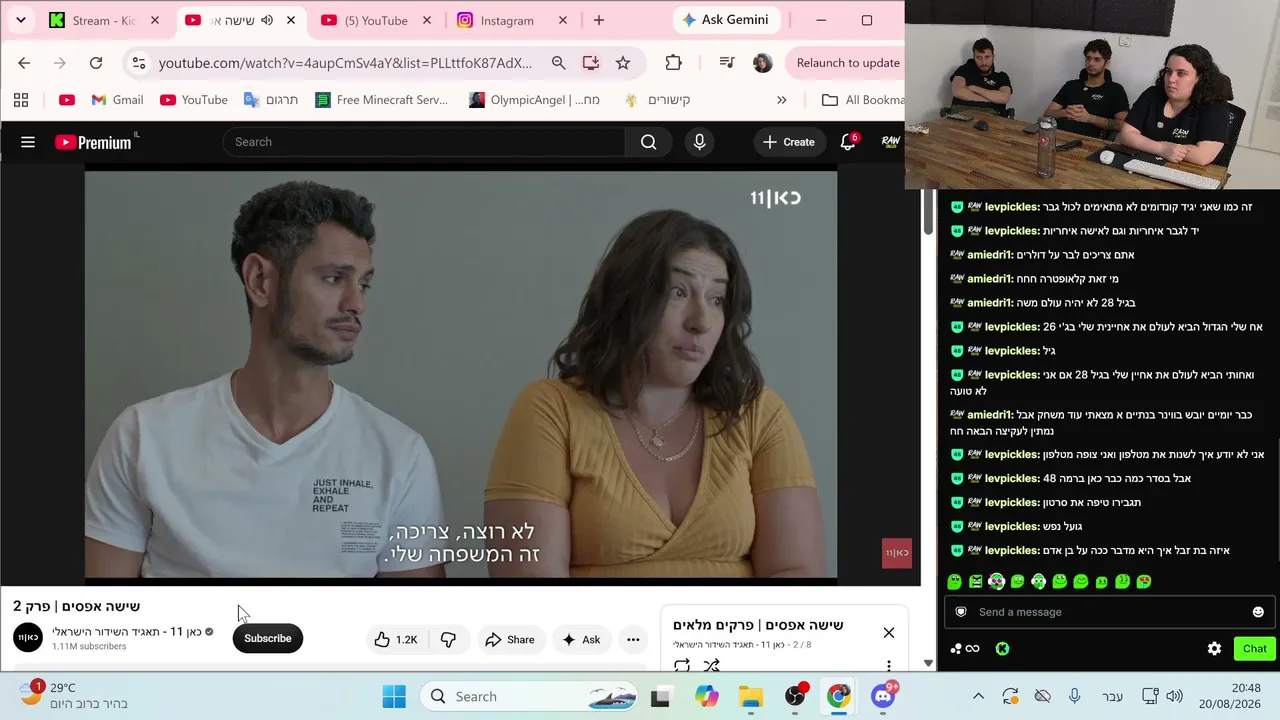Click Relaunch to update
Viewport: 1280px width, 720px height.
pyautogui.click(x=845, y=63)
